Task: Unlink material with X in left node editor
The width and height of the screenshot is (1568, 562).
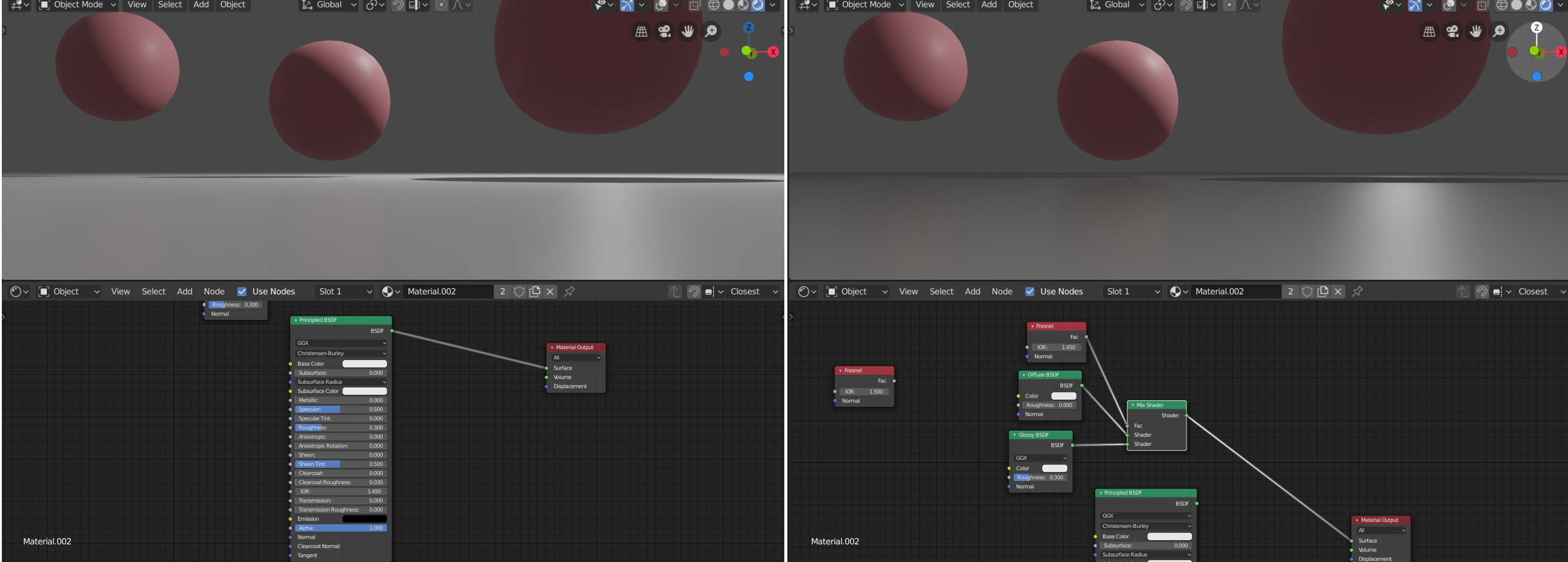Action: [550, 291]
